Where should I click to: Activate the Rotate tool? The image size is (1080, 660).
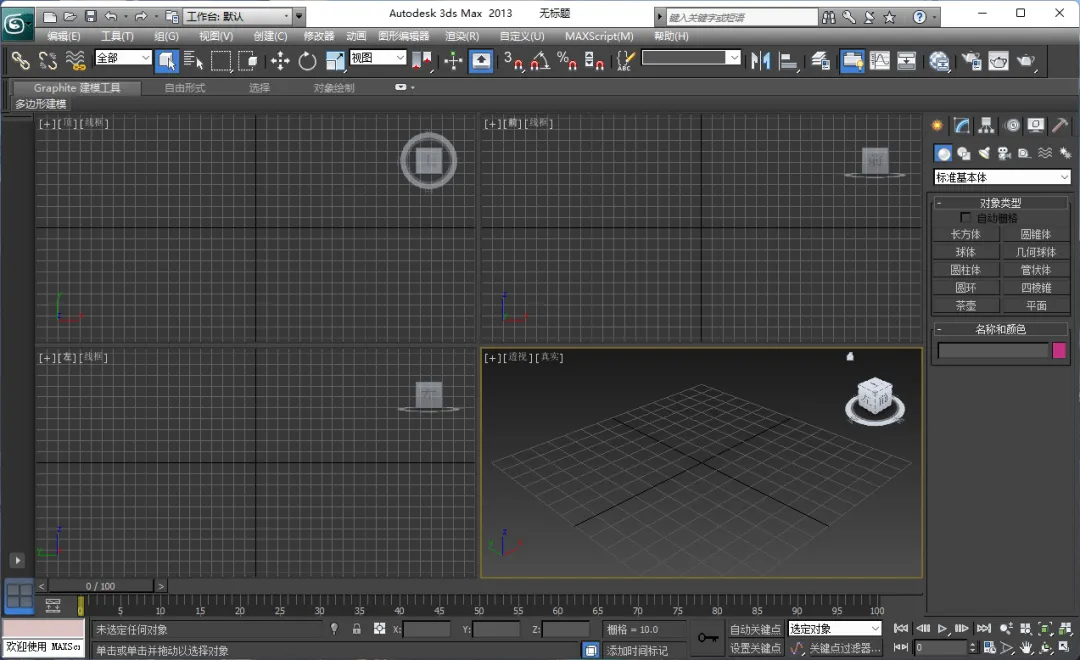click(x=307, y=61)
